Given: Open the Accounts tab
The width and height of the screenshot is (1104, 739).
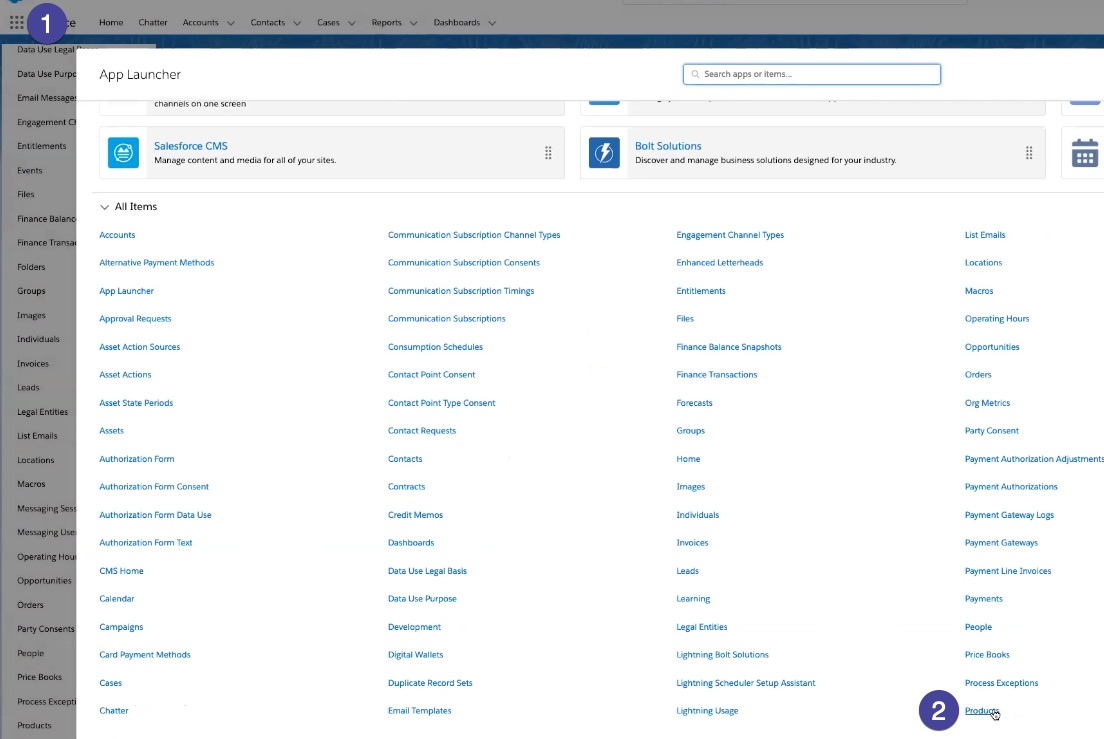Looking at the screenshot, I should pyautogui.click(x=201, y=23).
